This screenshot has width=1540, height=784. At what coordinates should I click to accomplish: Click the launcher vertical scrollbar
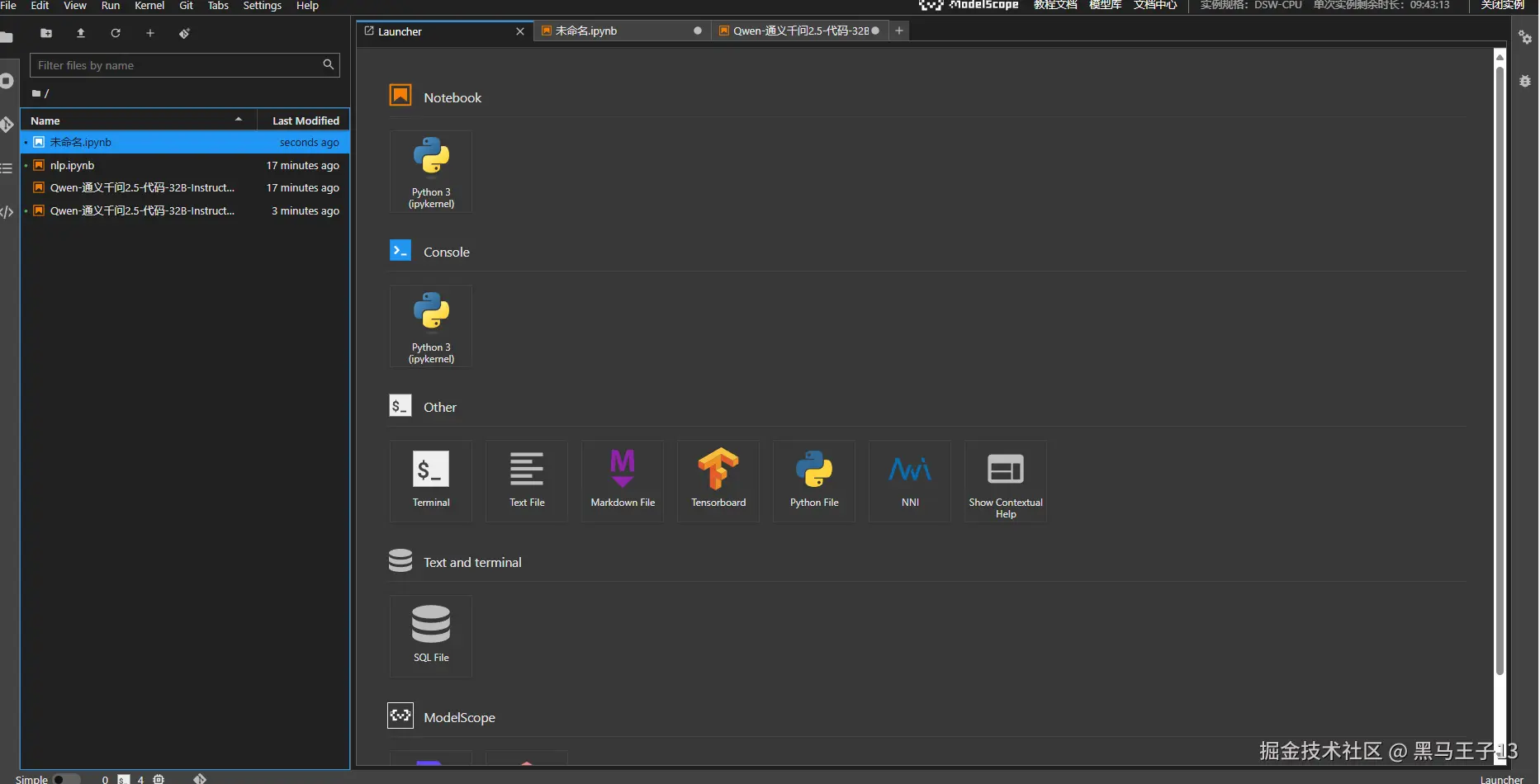(1500, 370)
